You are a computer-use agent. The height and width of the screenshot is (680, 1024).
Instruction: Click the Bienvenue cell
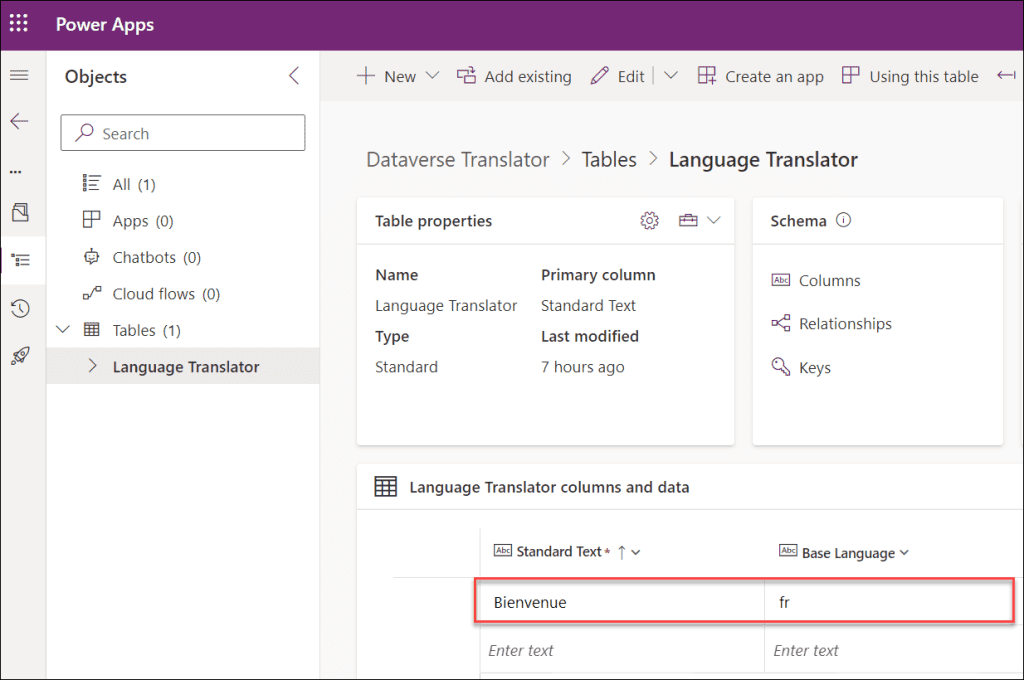point(620,602)
